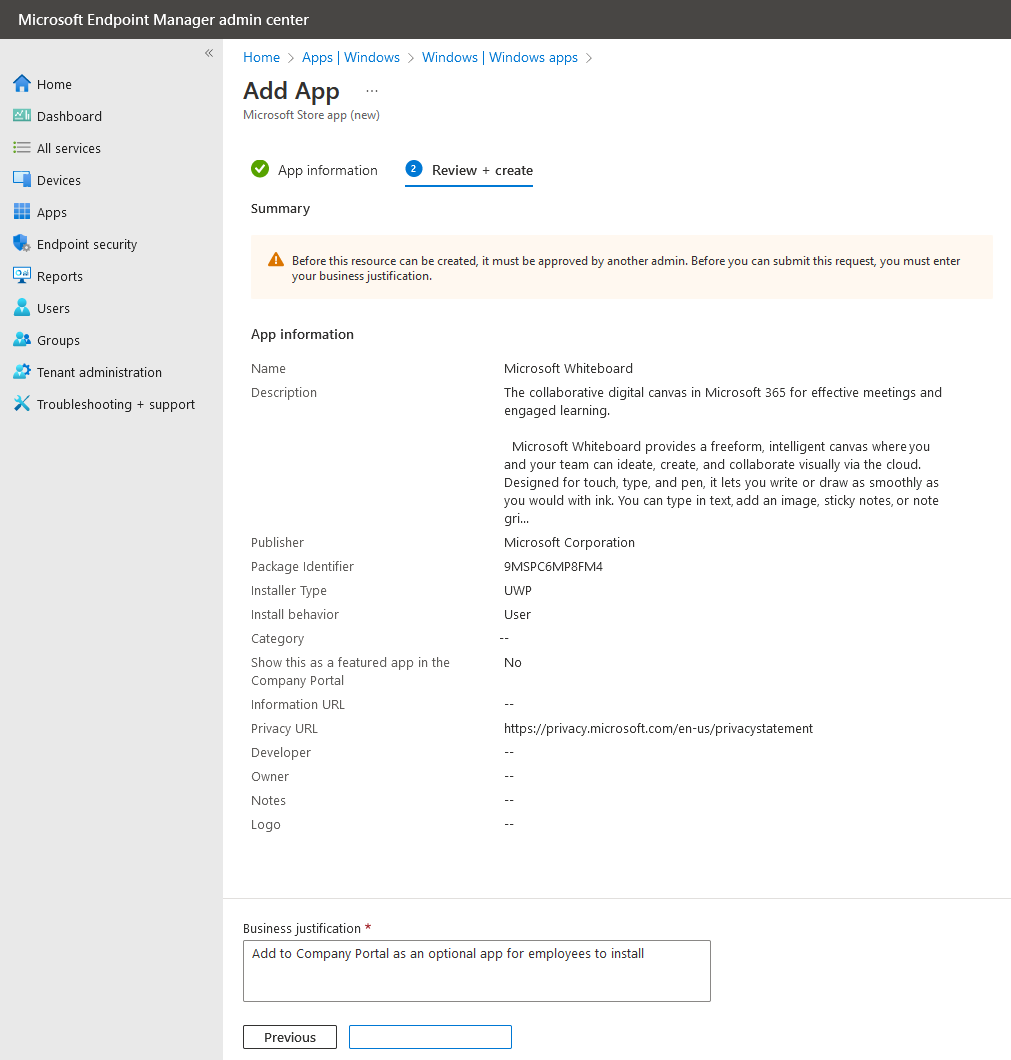Open the Reports icon in sidebar
The height and width of the screenshot is (1060, 1011).
pos(22,276)
